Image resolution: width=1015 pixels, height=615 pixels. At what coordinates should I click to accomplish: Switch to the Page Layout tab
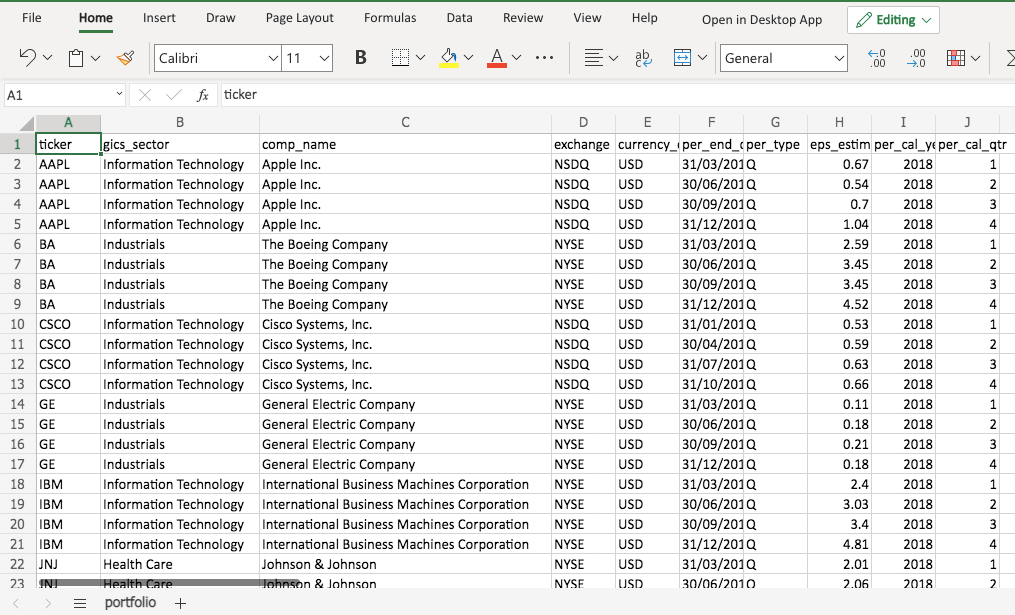click(300, 18)
